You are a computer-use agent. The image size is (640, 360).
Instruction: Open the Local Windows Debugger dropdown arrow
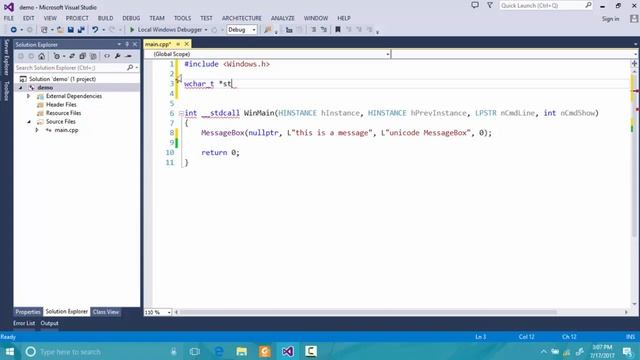[x=206, y=30]
